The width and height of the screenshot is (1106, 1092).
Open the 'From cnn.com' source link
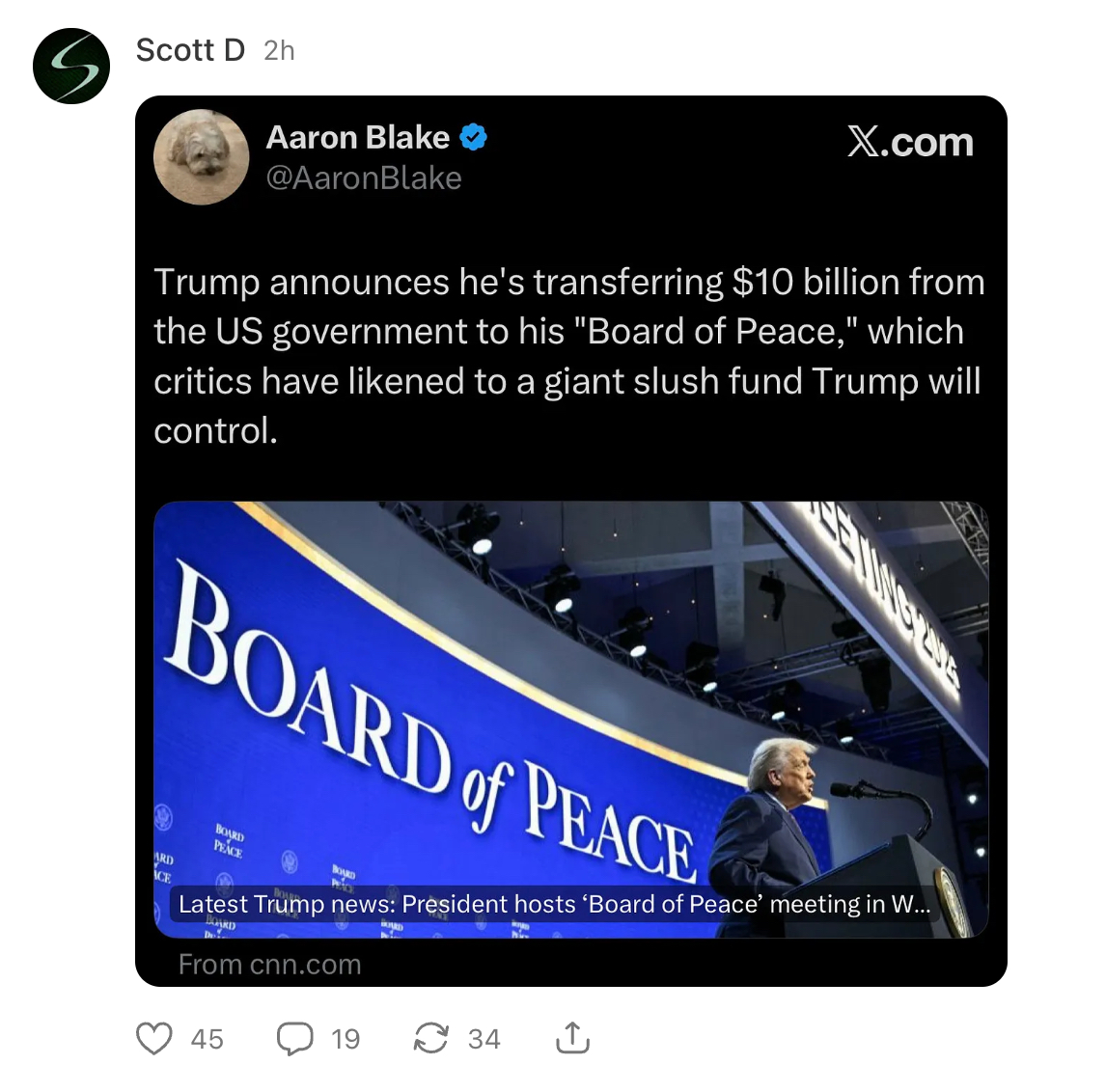point(270,965)
